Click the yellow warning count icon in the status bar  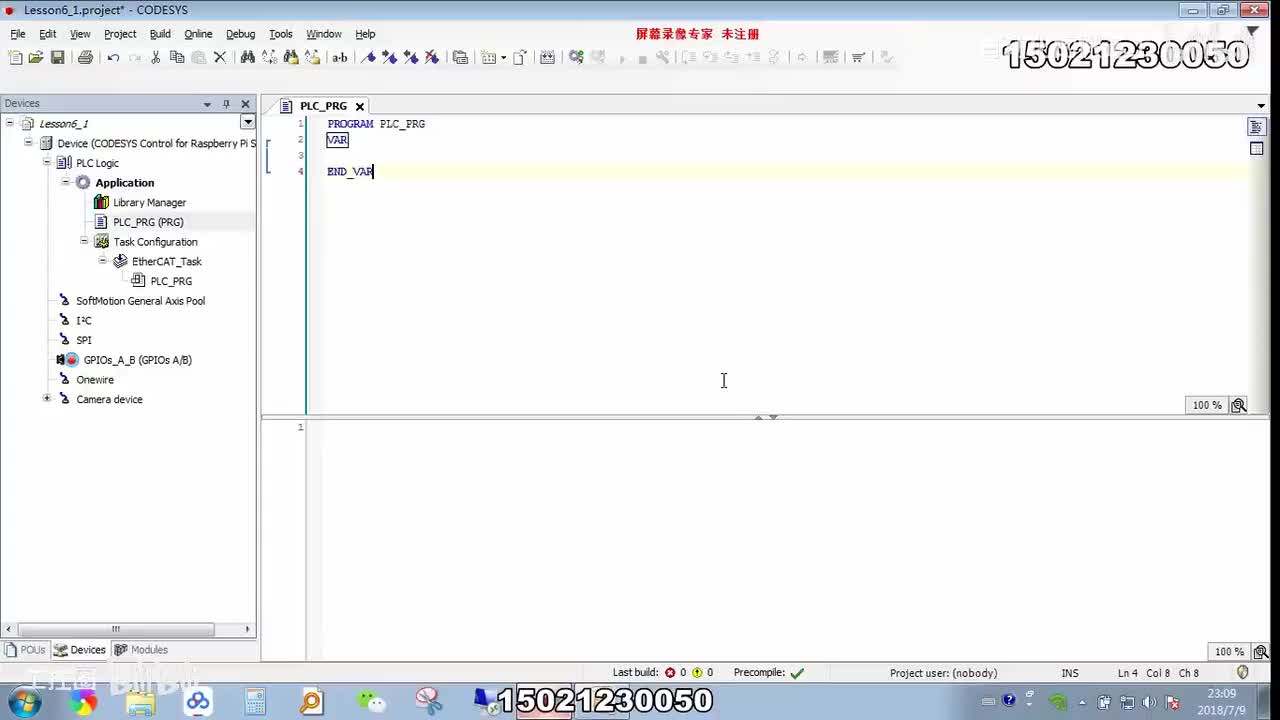click(697, 673)
